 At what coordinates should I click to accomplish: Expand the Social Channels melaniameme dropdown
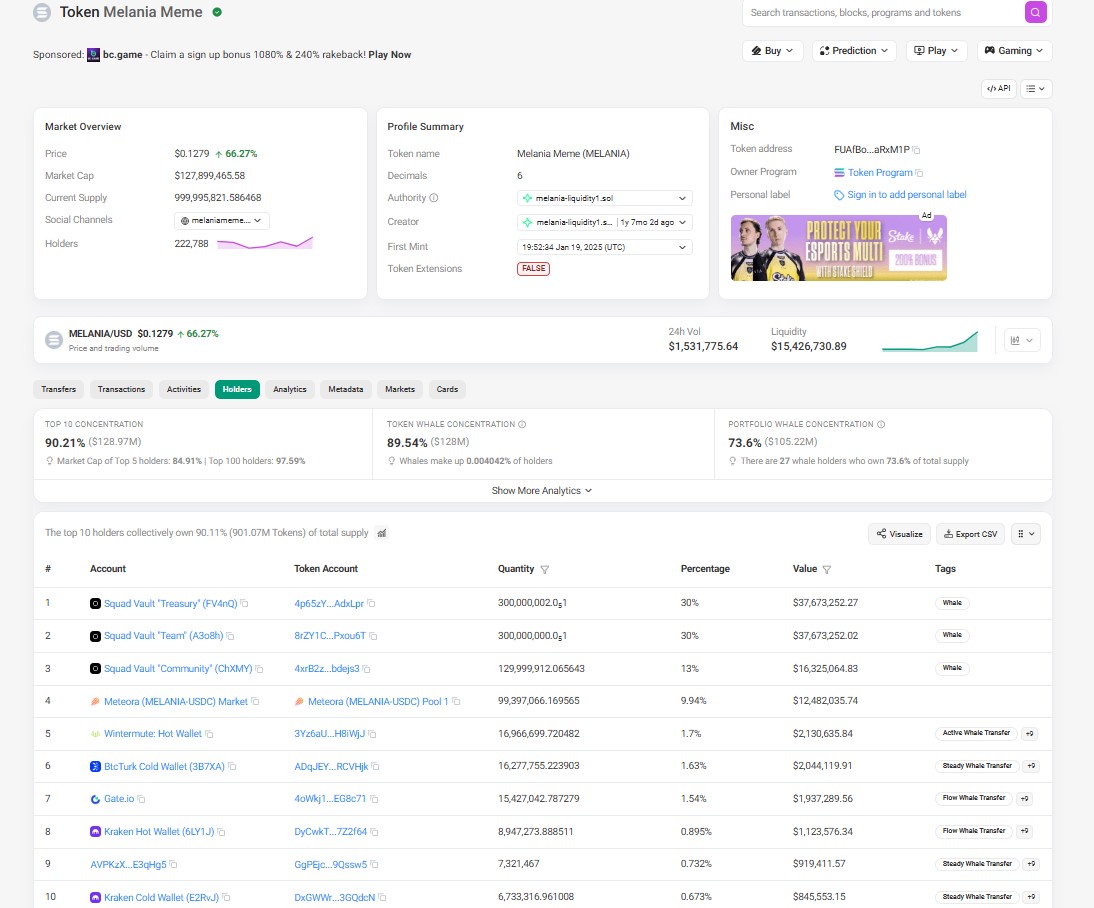[221, 221]
